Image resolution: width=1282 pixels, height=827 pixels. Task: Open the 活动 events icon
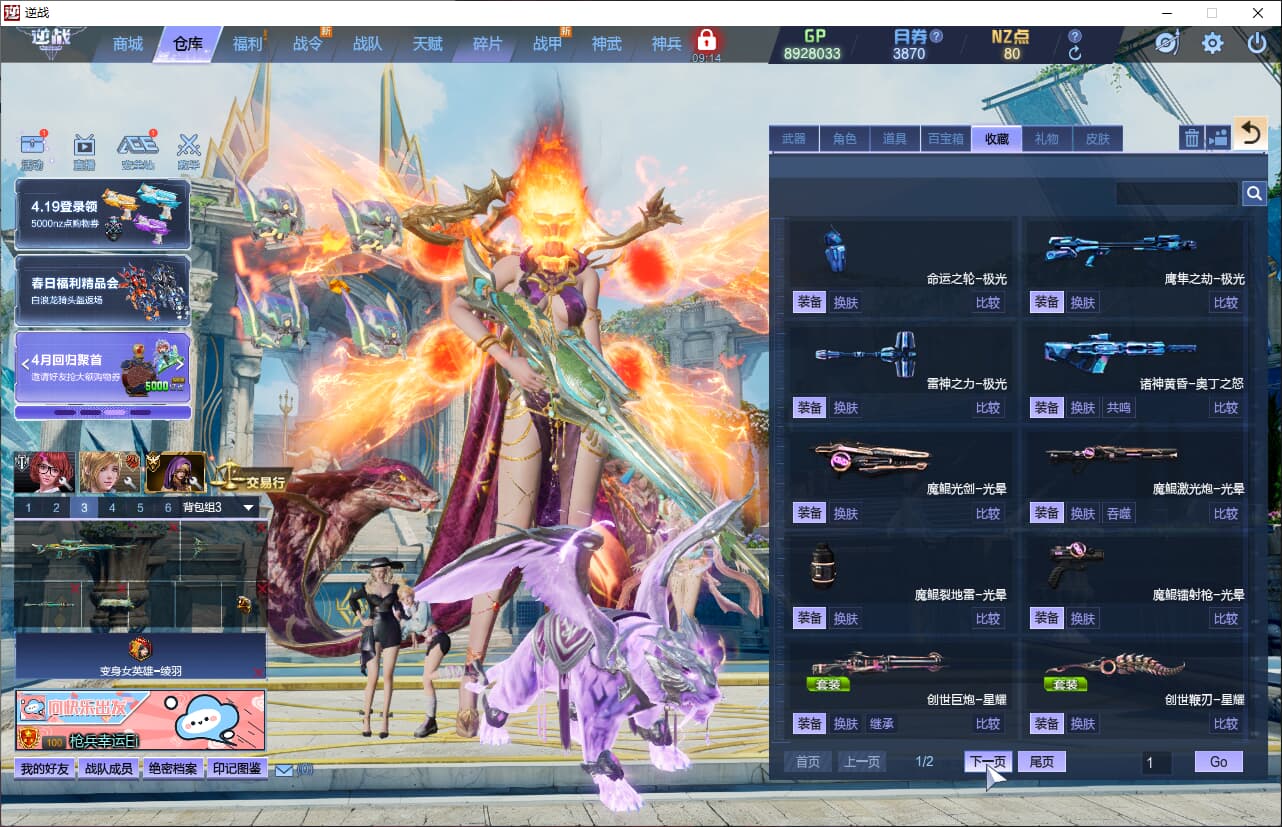32,151
